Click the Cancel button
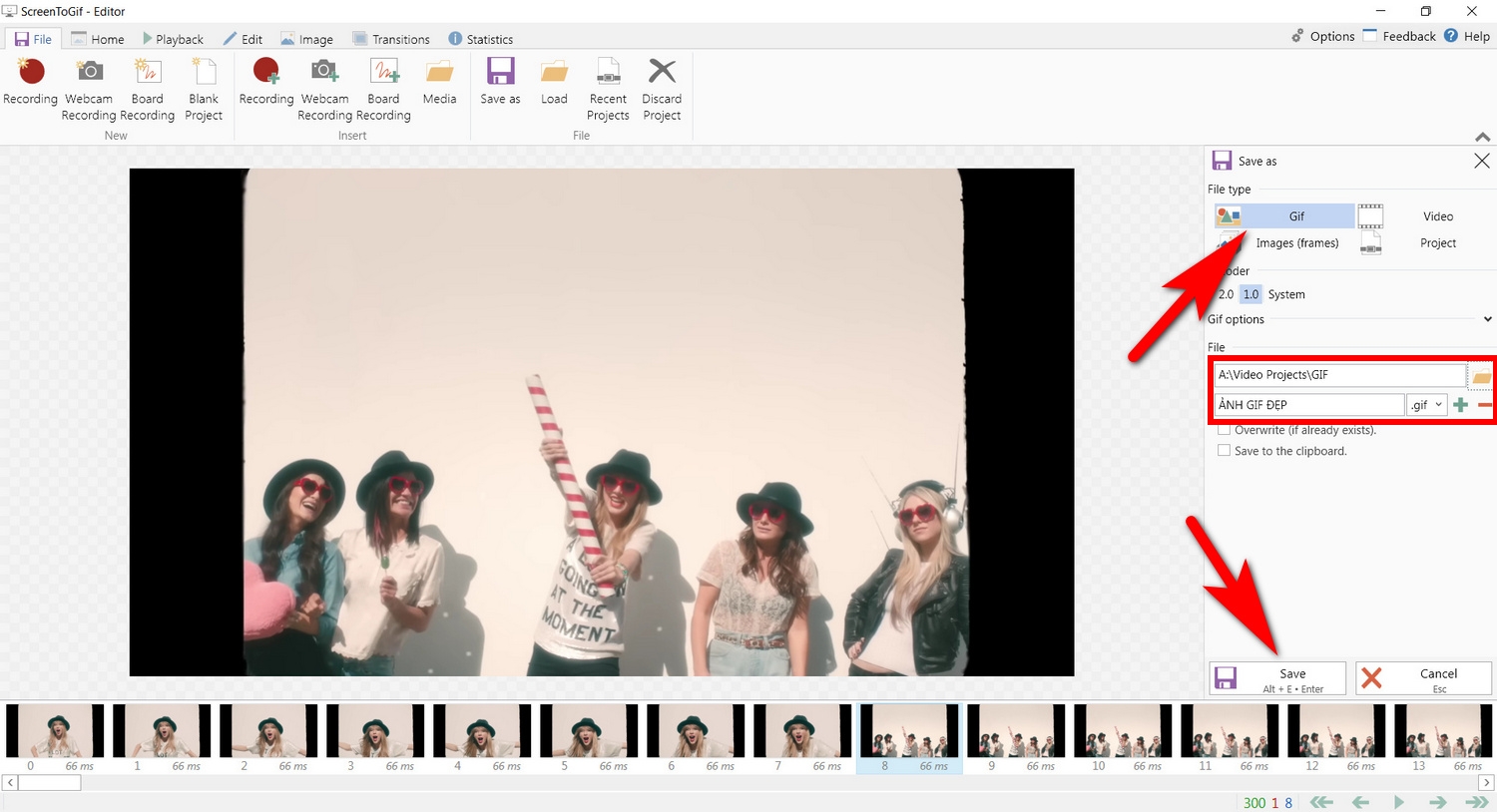The image size is (1497, 812). [1423, 678]
